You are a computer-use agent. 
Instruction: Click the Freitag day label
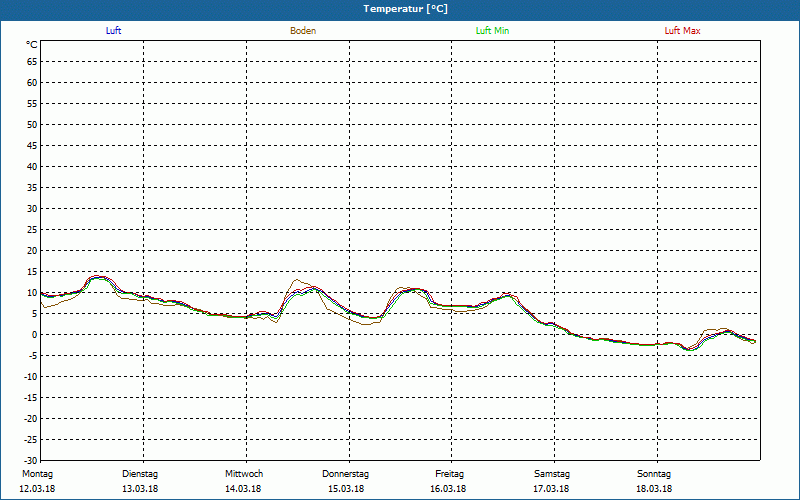(449, 474)
